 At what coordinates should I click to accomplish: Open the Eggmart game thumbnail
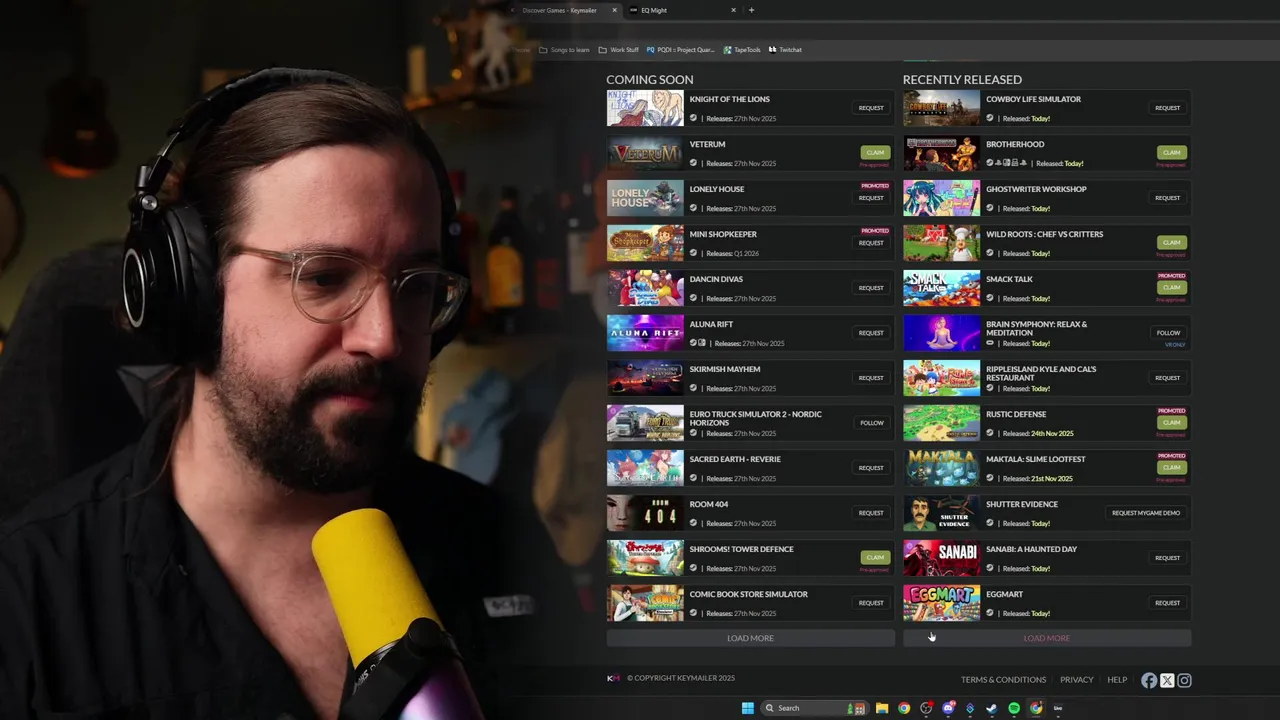[942, 603]
